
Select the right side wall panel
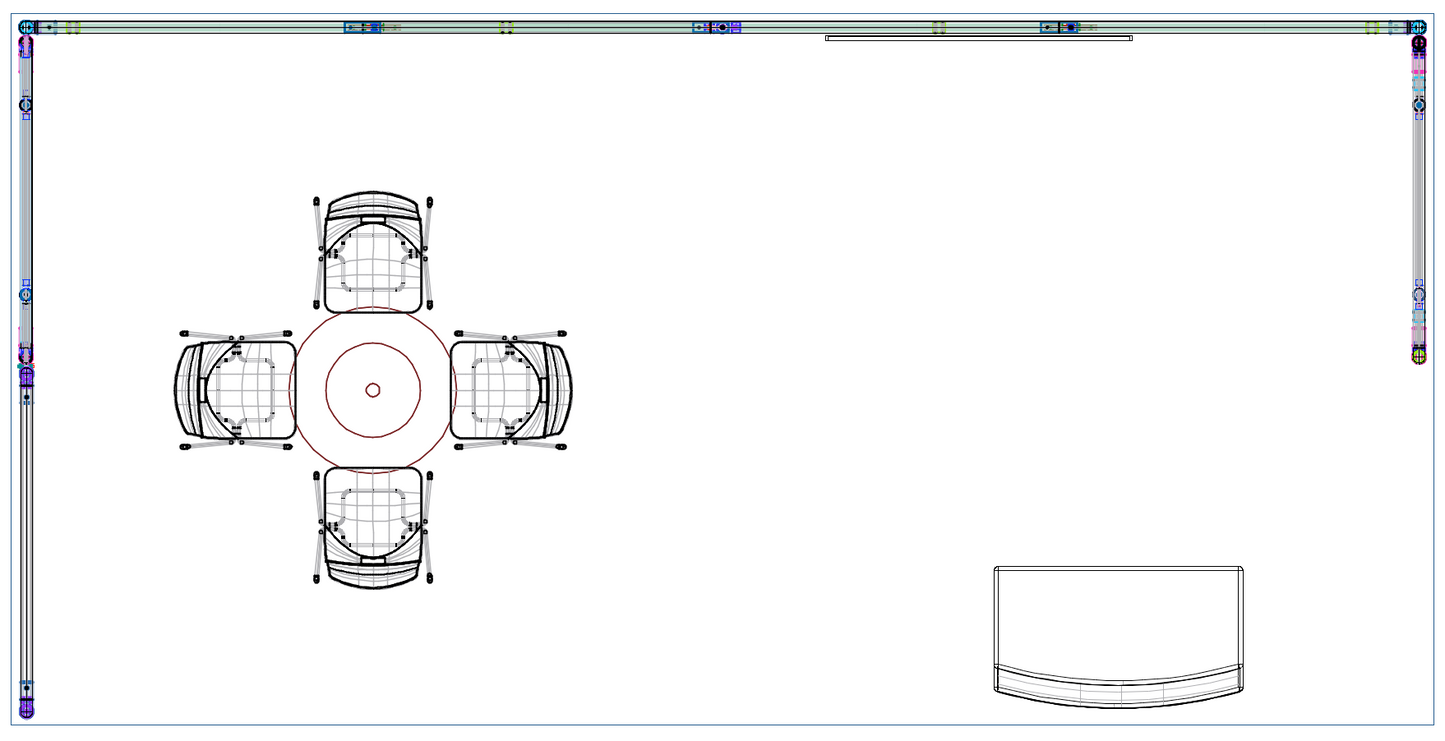(x=1418, y=200)
